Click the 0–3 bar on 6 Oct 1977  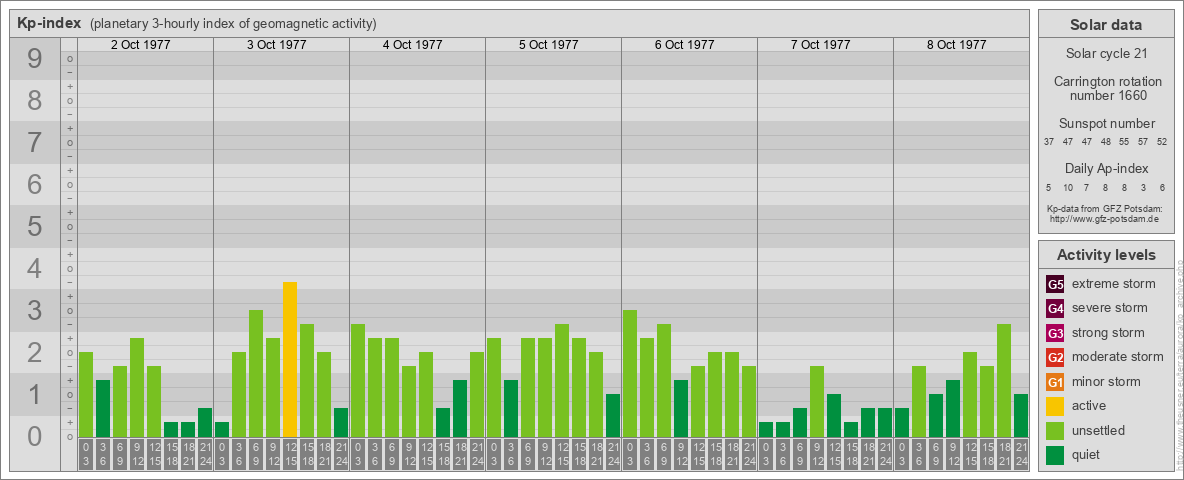point(630,374)
